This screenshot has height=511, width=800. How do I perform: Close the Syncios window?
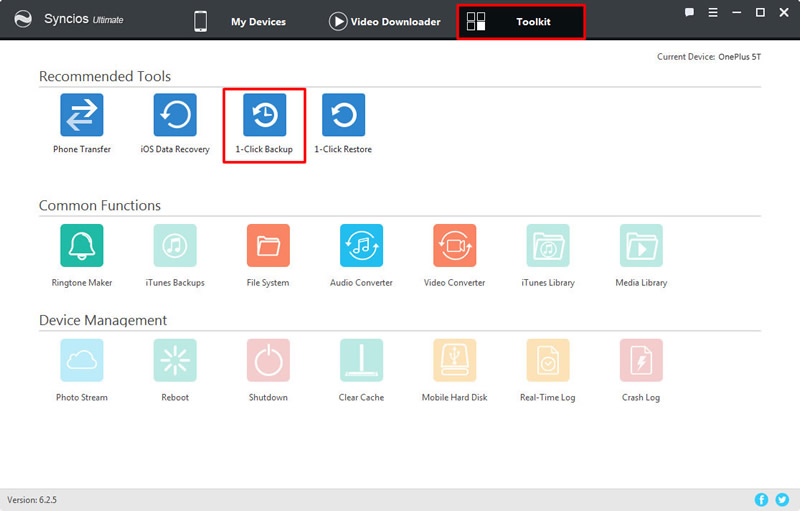click(x=784, y=12)
